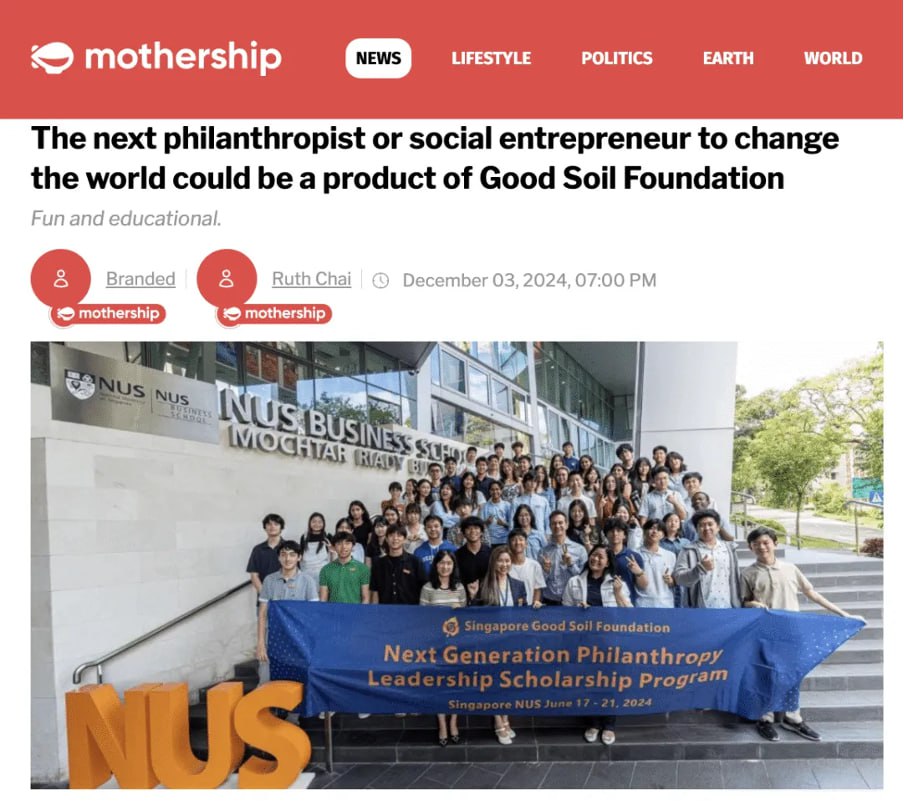904x806 pixels.
Task: Go to the LIFESTYLE section
Action: click(x=491, y=58)
